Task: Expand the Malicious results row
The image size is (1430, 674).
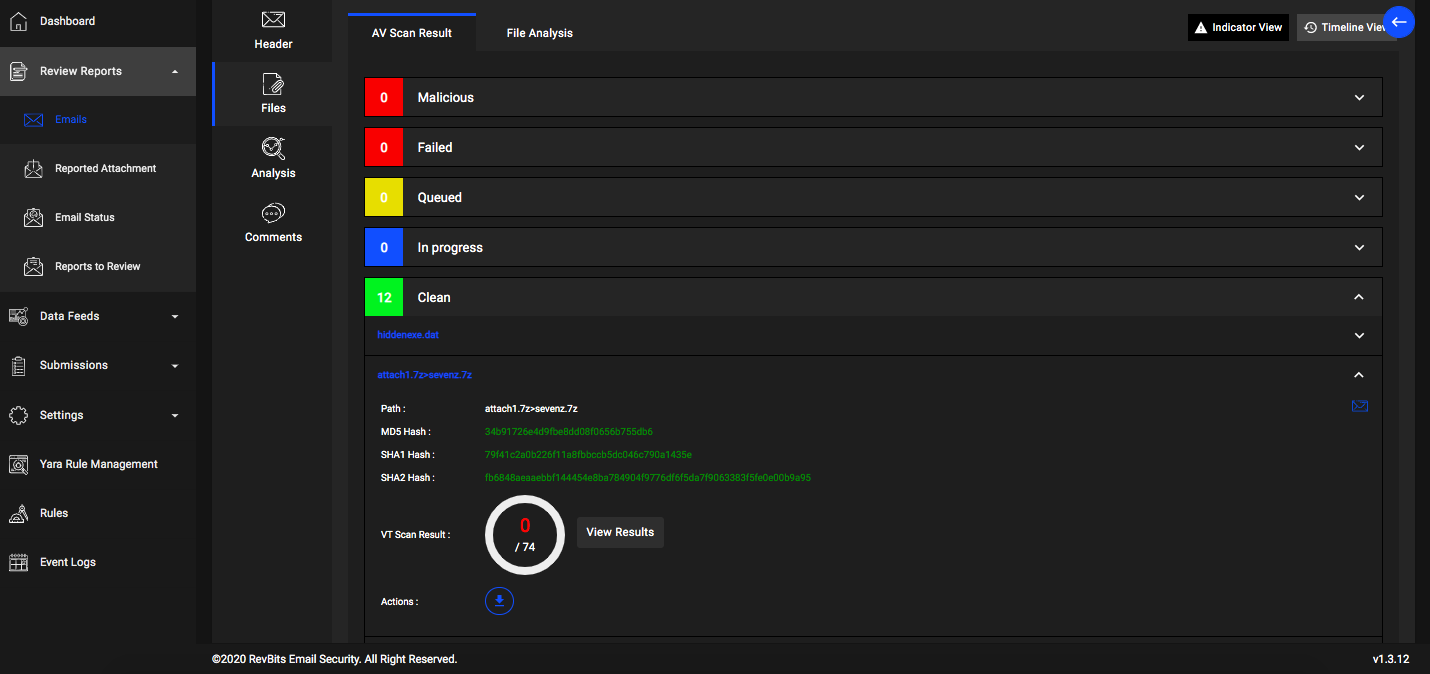Action: 1358,98
